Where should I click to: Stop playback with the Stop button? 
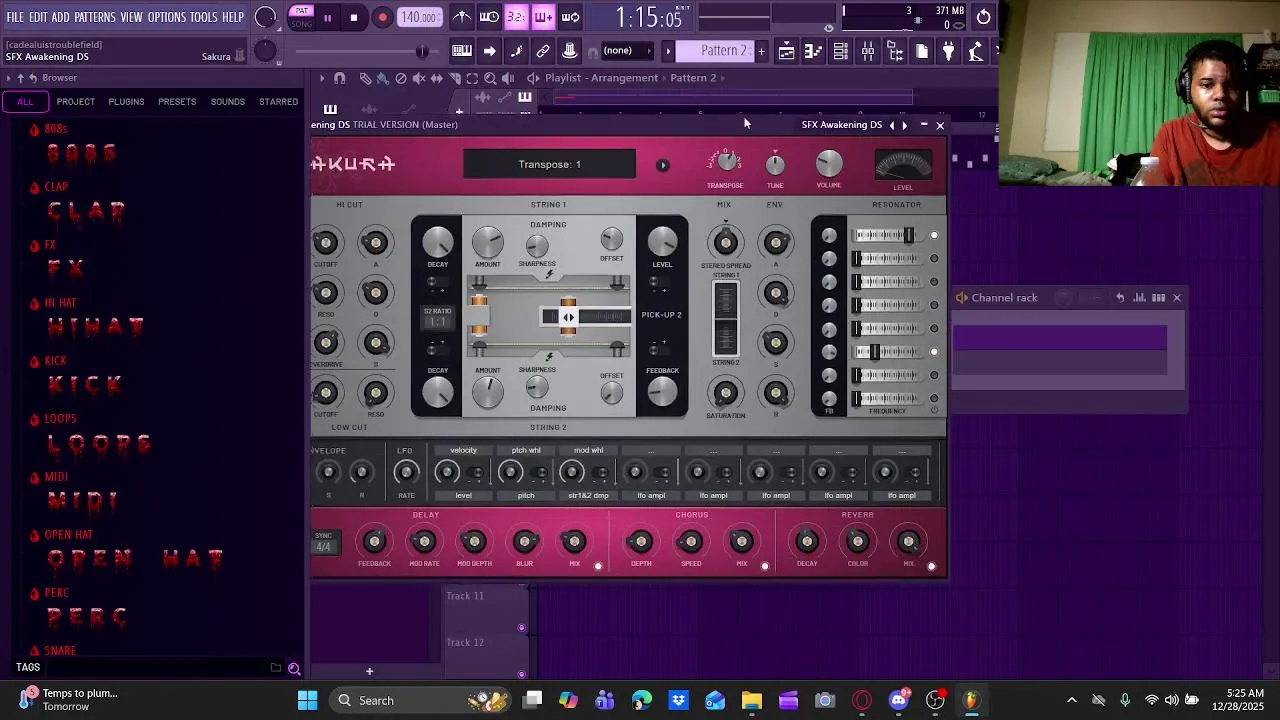(x=354, y=17)
